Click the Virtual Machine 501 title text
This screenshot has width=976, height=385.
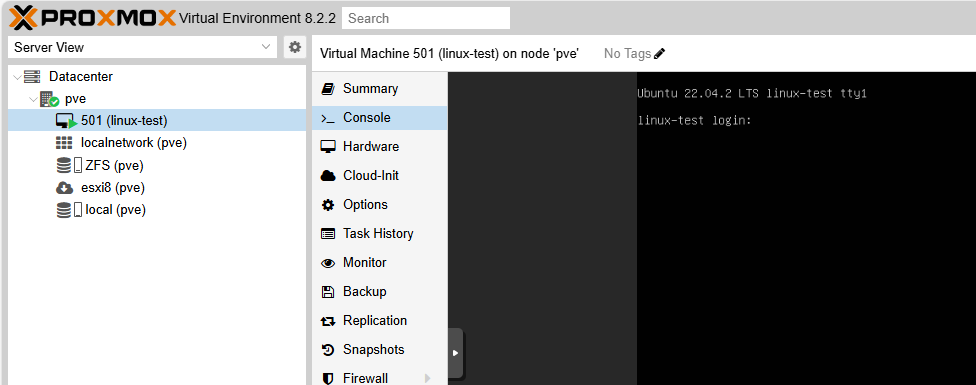pos(449,54)
